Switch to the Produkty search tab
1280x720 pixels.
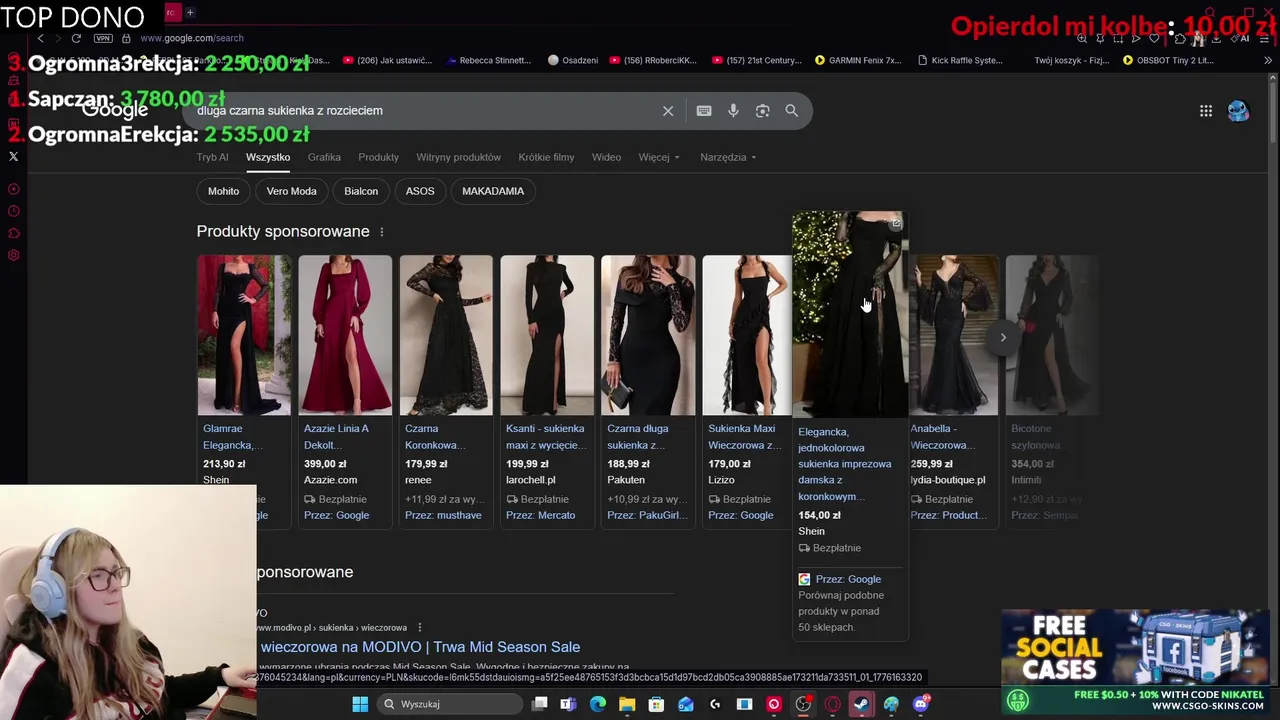tap(378, 157)
